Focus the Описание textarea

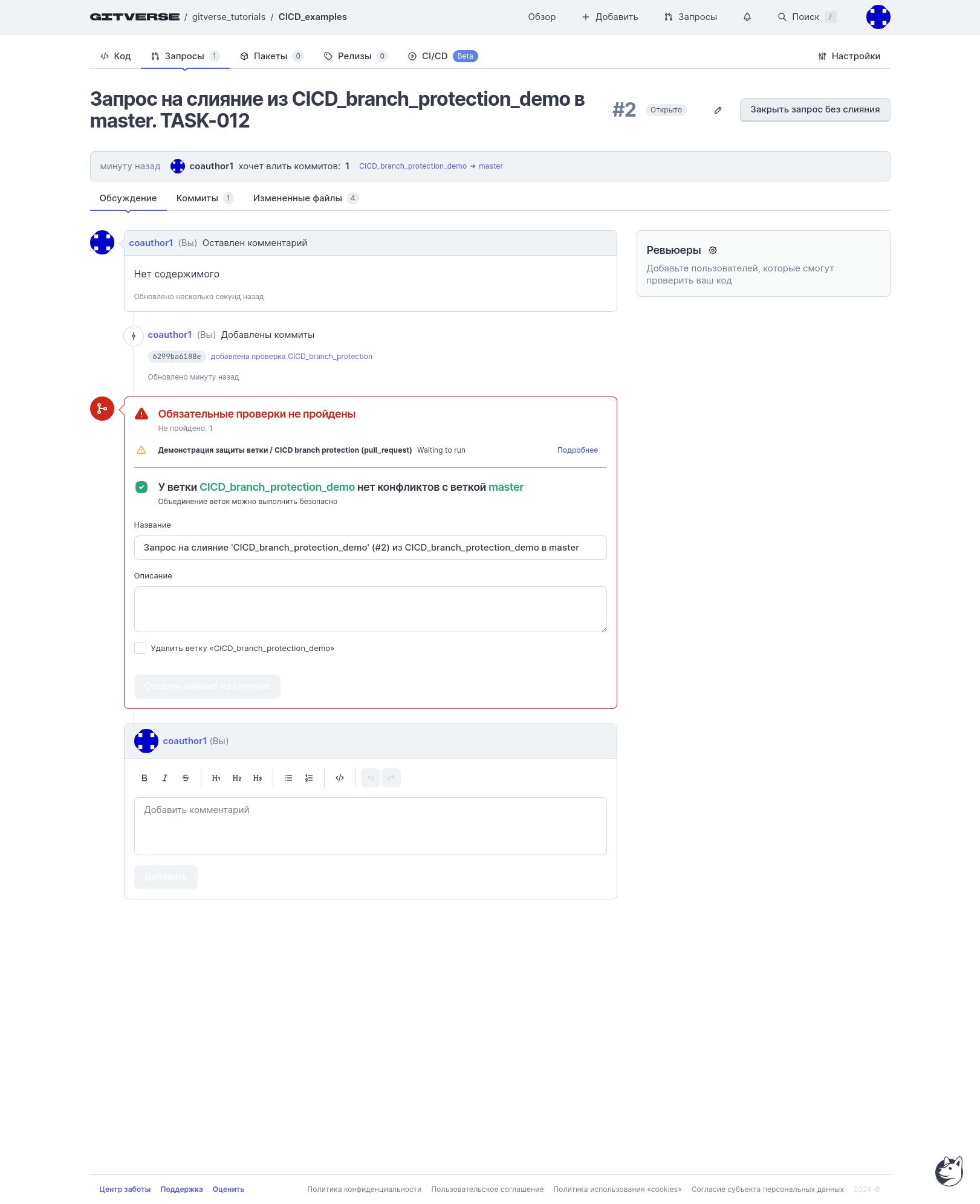(x=371, y=609)
